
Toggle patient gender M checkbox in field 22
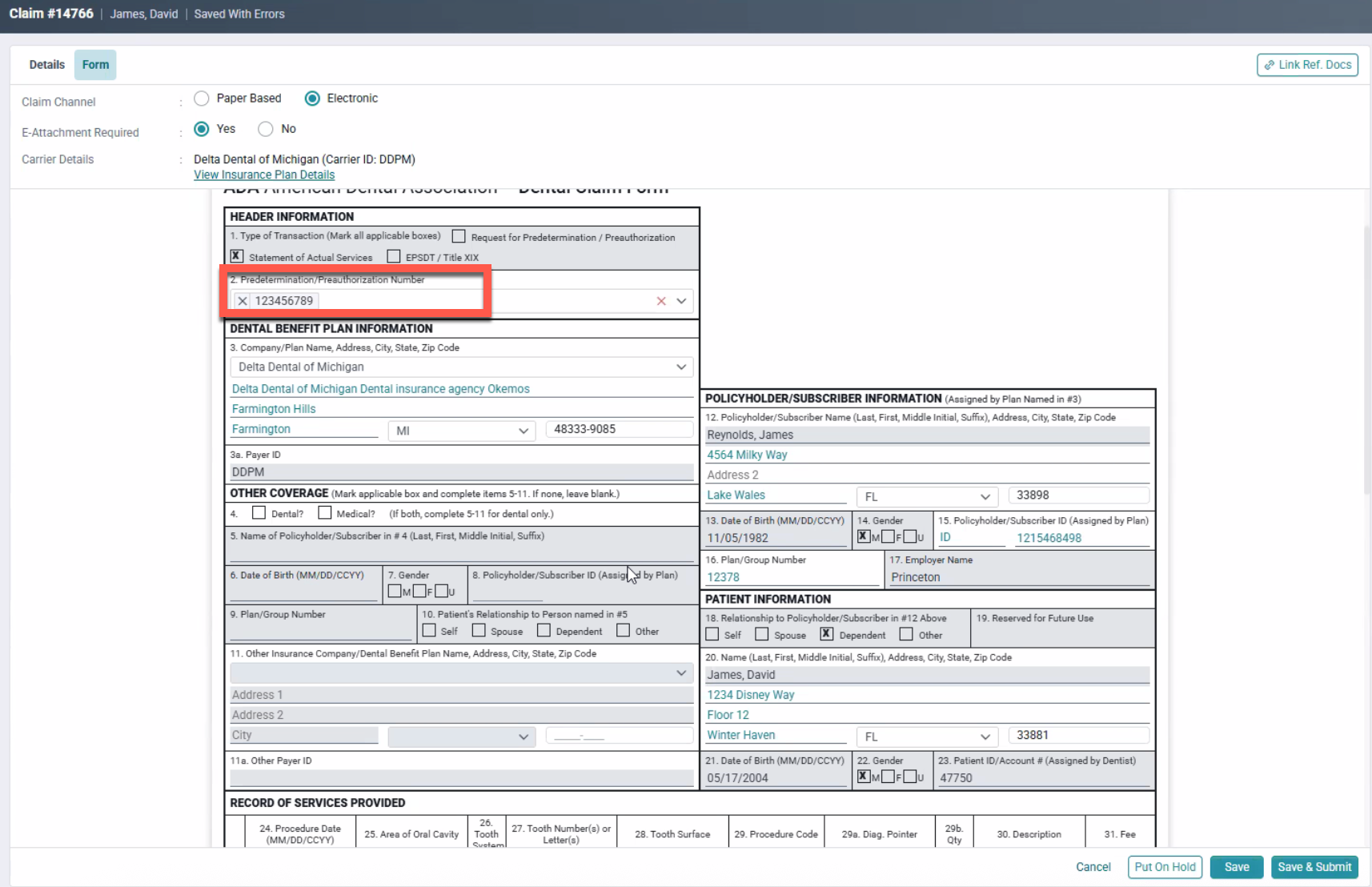(x=864, y=777)
